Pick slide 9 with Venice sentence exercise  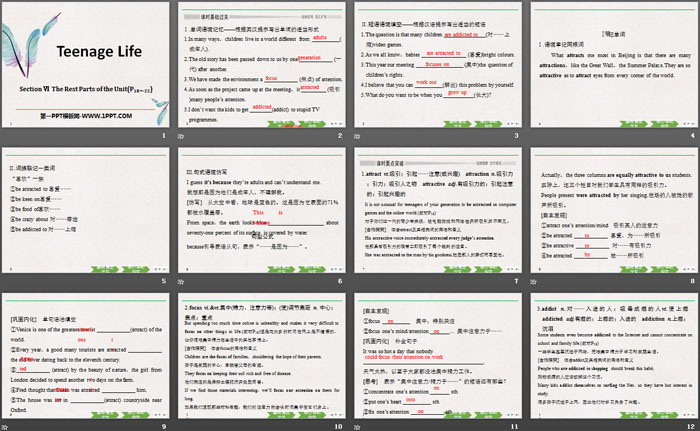point(87,355)
